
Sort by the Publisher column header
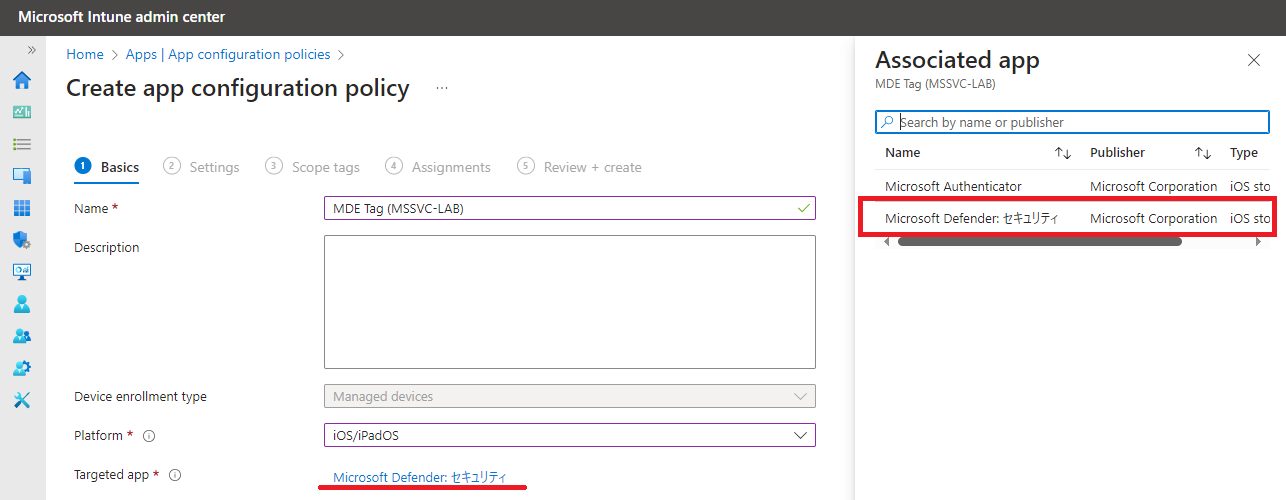[x=1118, y=153]
